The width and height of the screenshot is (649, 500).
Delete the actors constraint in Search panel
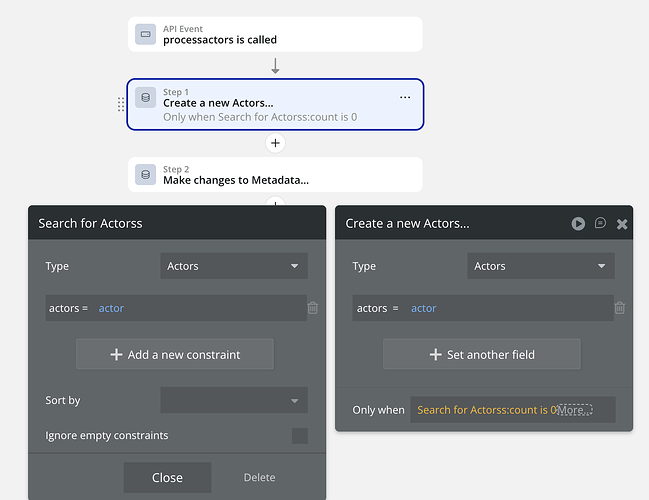click(x=313, y=308)
